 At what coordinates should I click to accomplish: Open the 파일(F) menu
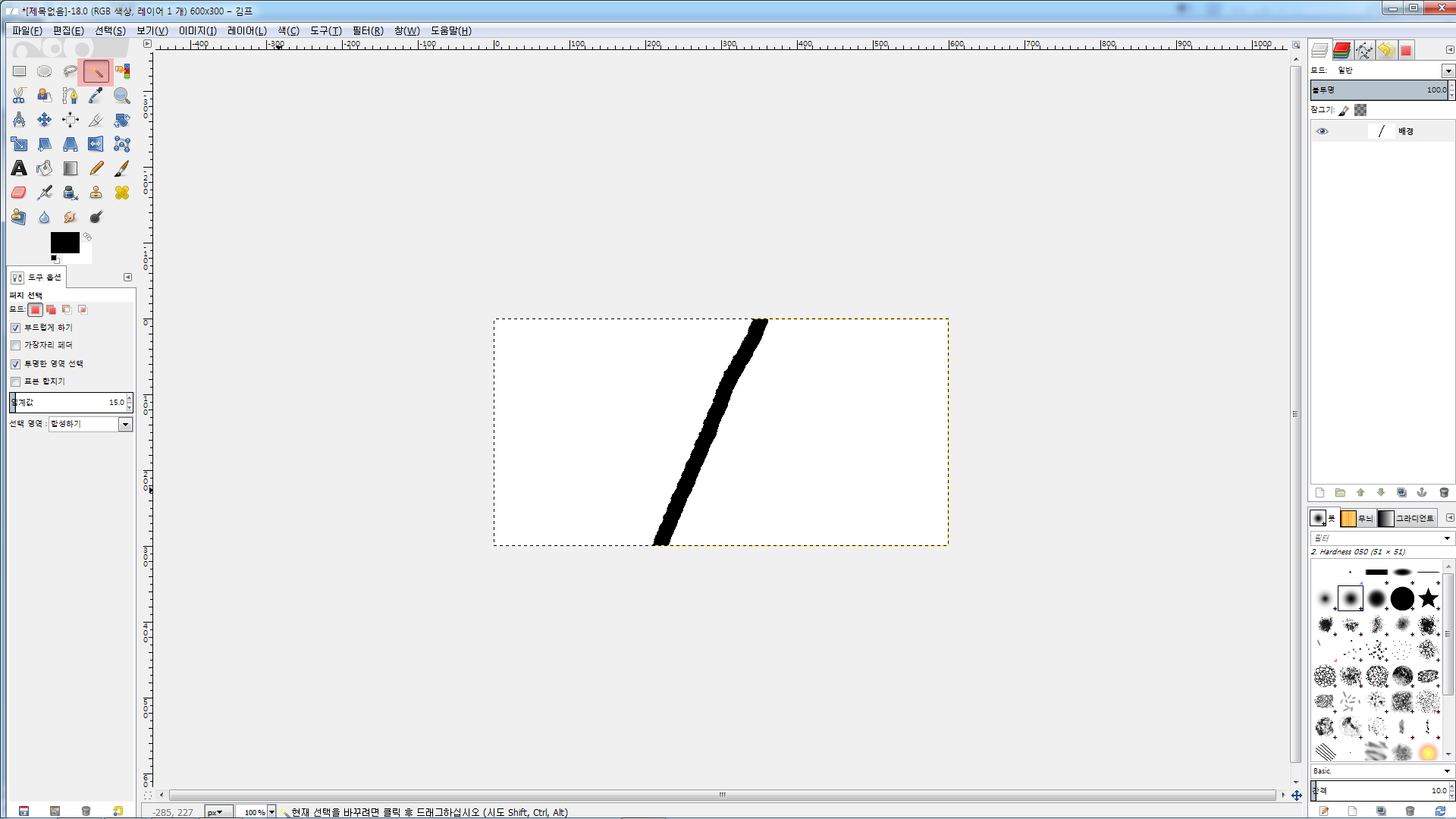click(x=27, y=30)
